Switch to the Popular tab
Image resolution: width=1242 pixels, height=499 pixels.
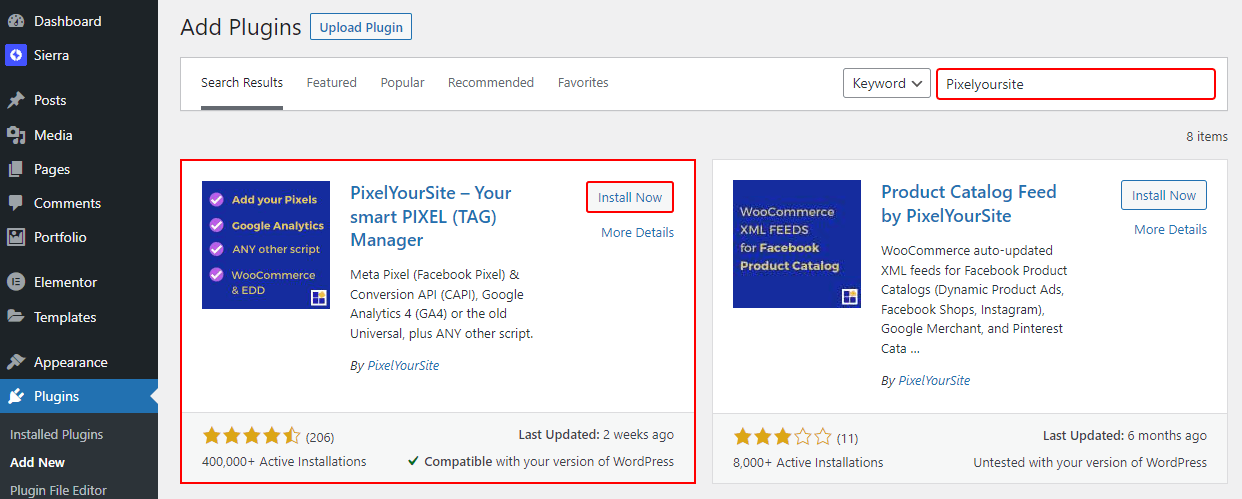402,83
